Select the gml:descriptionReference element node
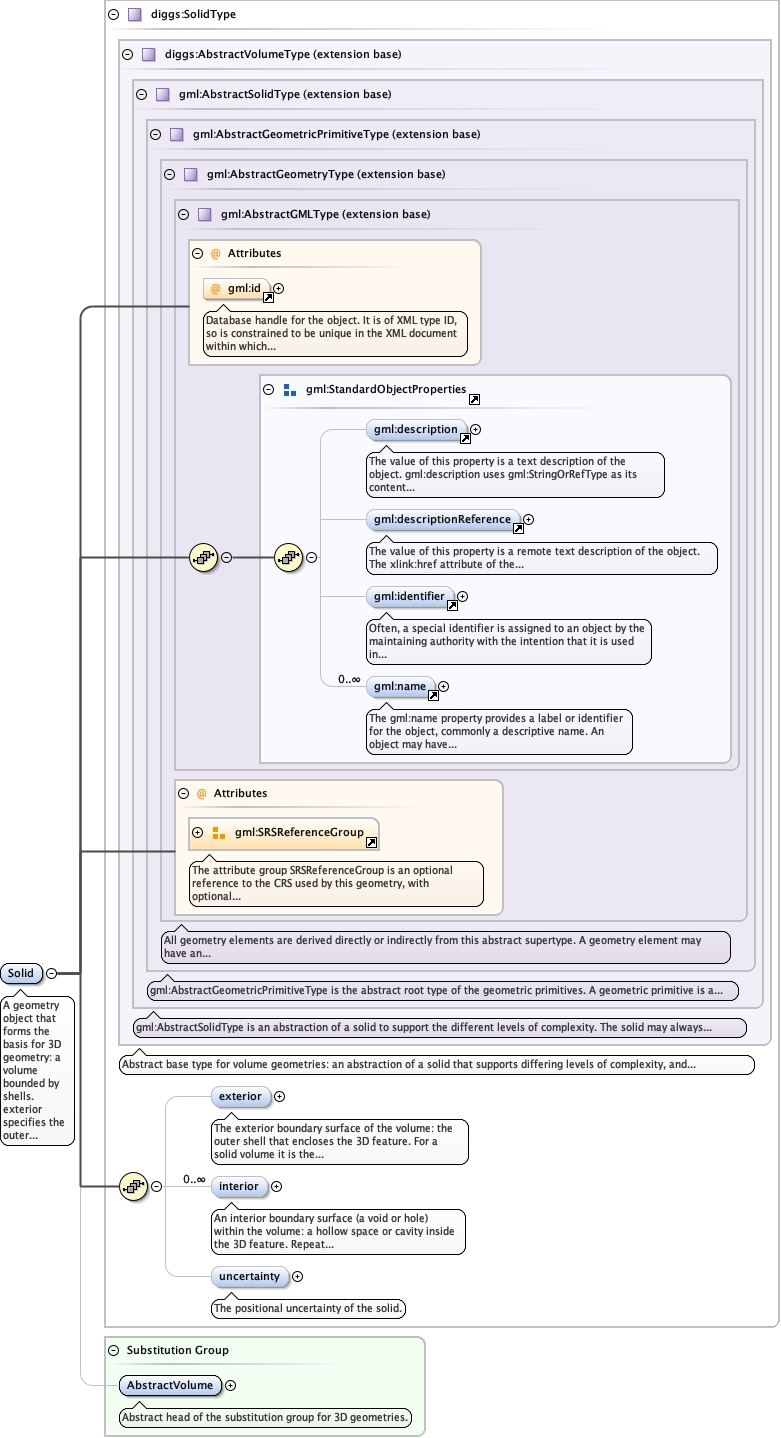 443,520
